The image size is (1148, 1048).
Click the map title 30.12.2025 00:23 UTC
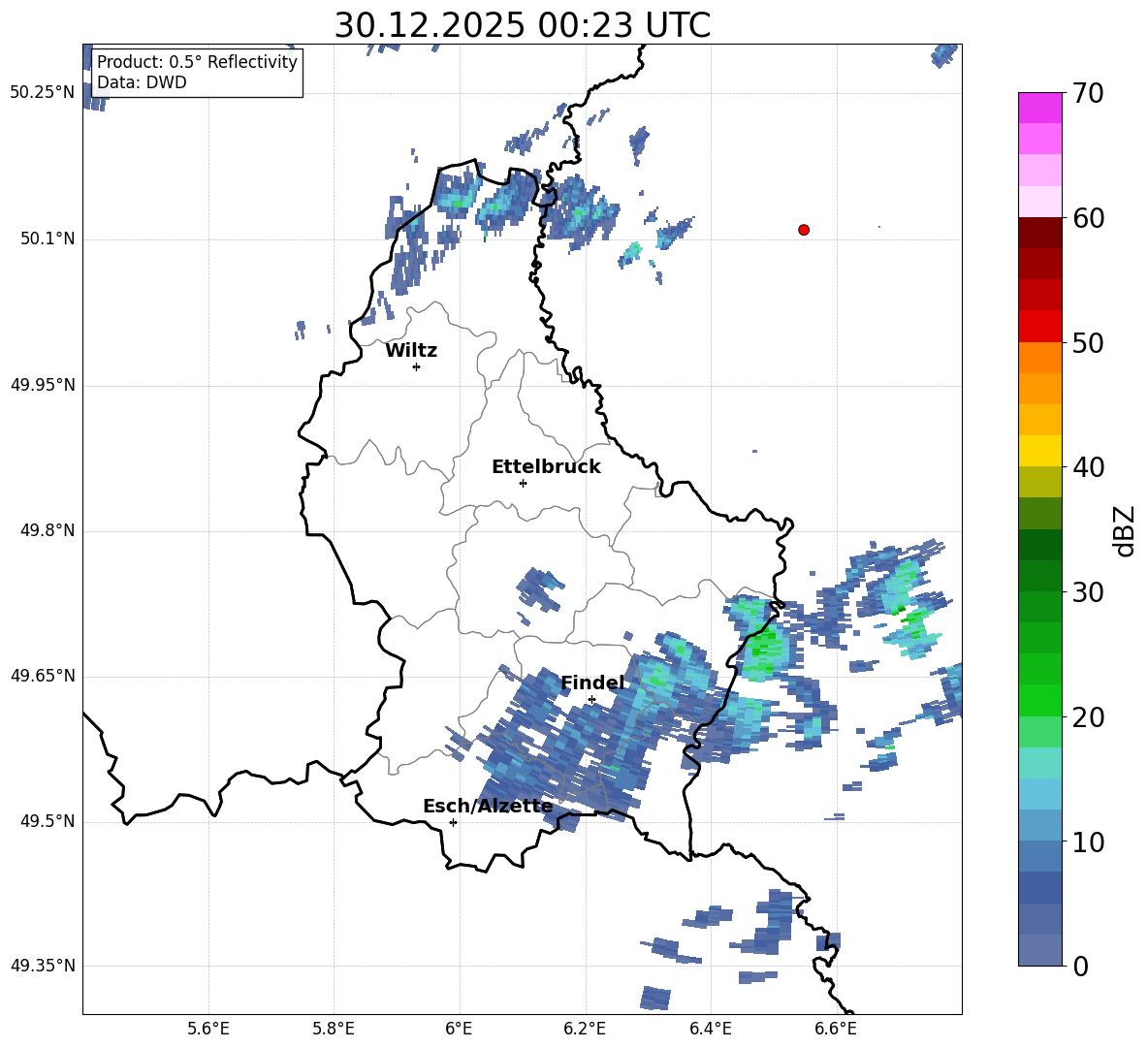tap(522, 25)
